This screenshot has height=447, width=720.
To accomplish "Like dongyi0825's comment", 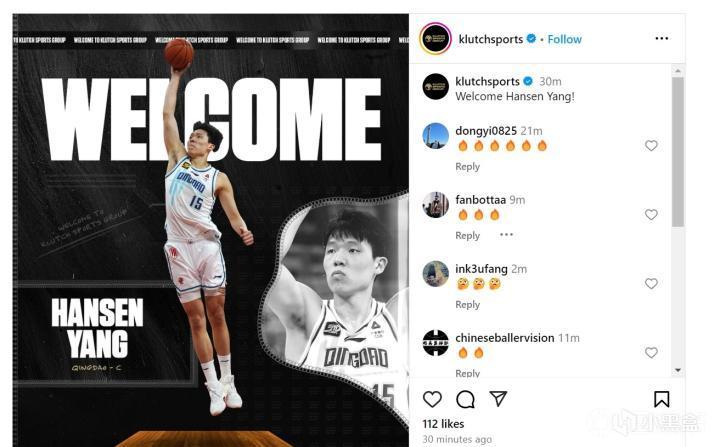I will click(651, 146).
